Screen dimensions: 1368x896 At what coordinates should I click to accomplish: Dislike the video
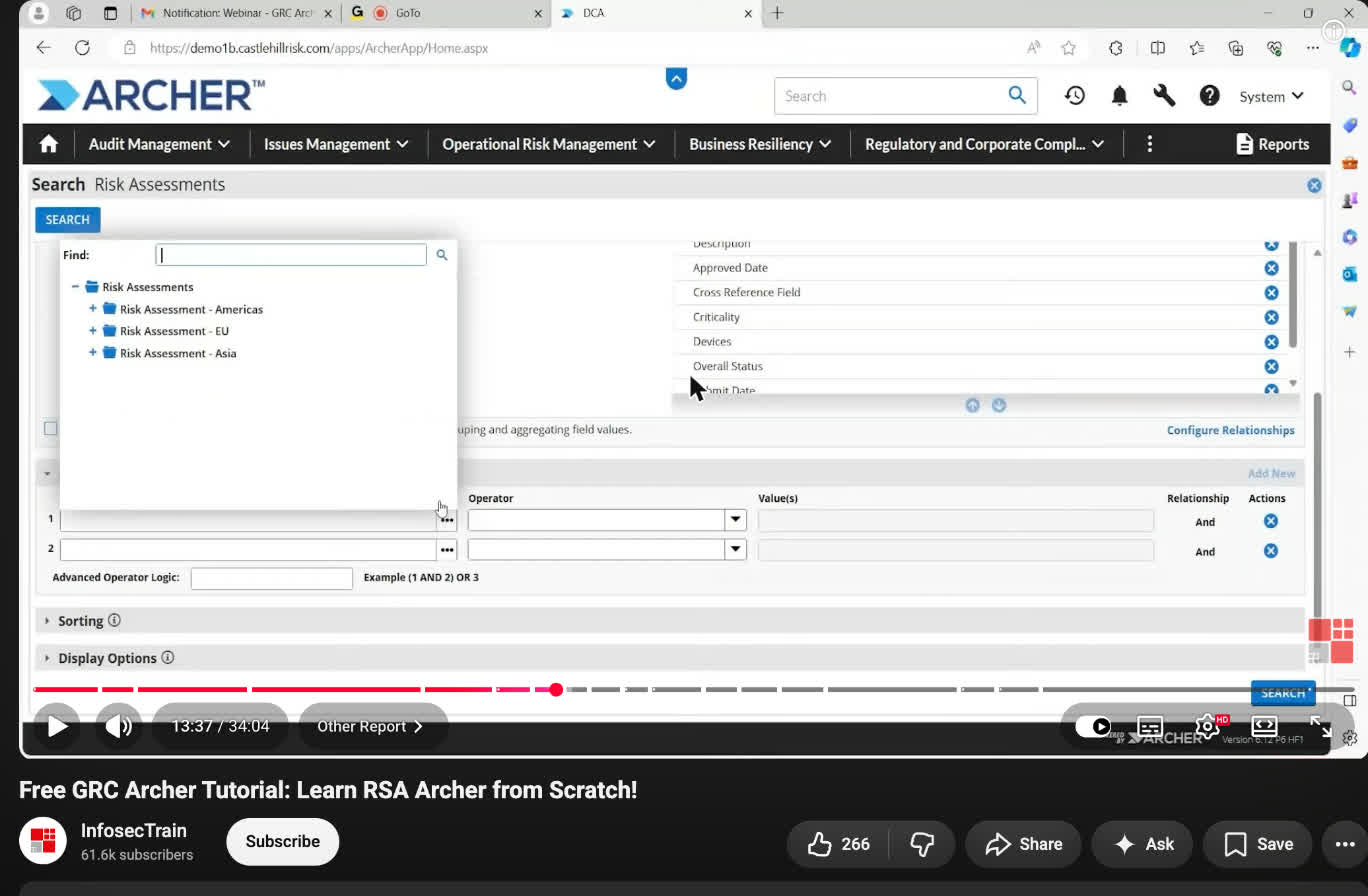pos(922,844)
